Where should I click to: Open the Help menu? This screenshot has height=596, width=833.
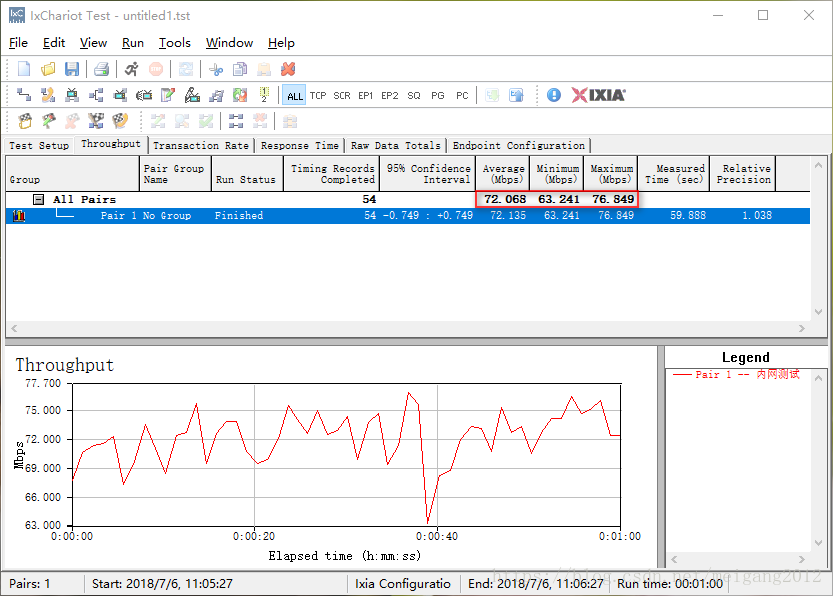[281, 43]
